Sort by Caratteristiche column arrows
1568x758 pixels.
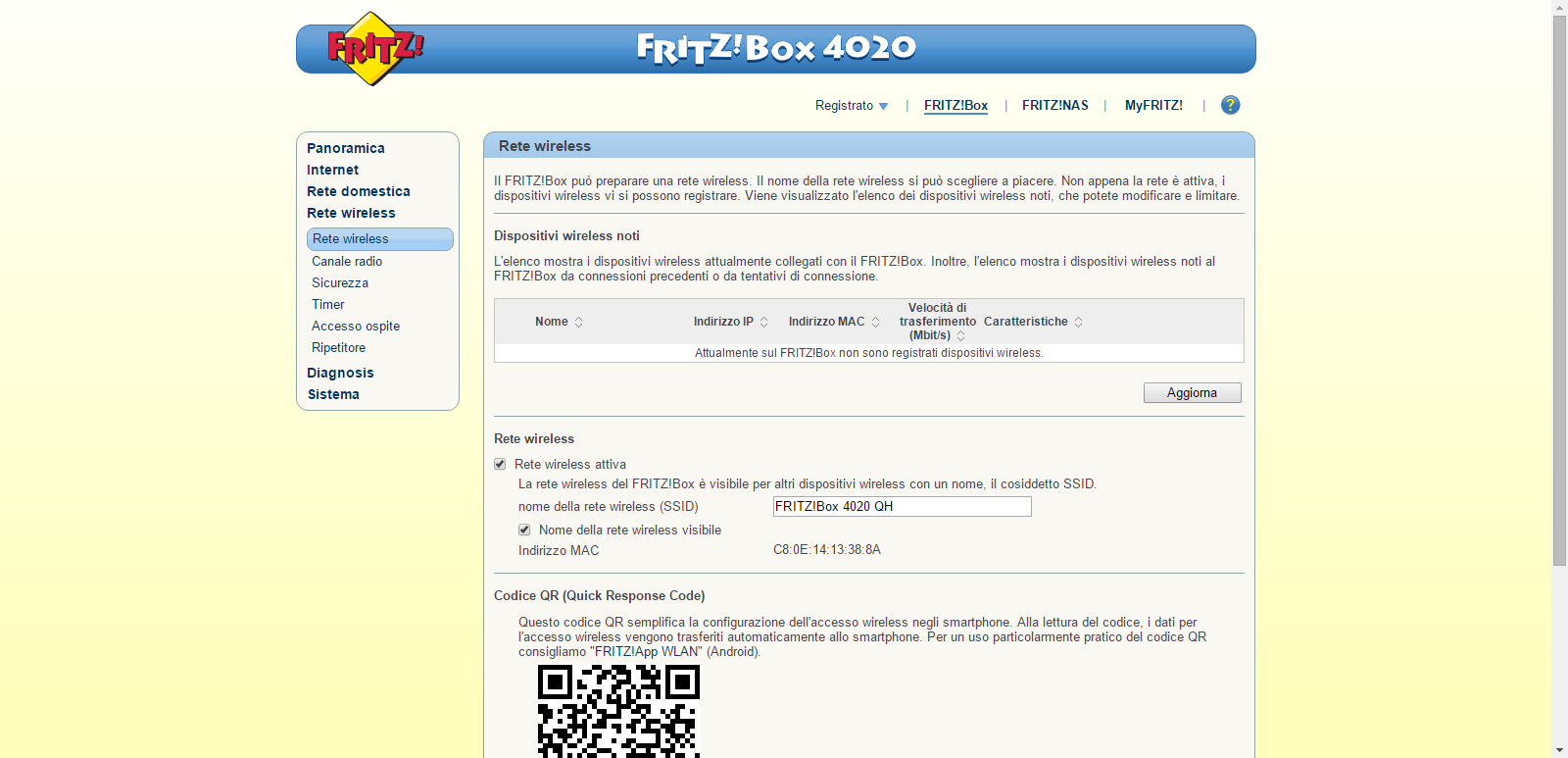(x=1078, y=323)
